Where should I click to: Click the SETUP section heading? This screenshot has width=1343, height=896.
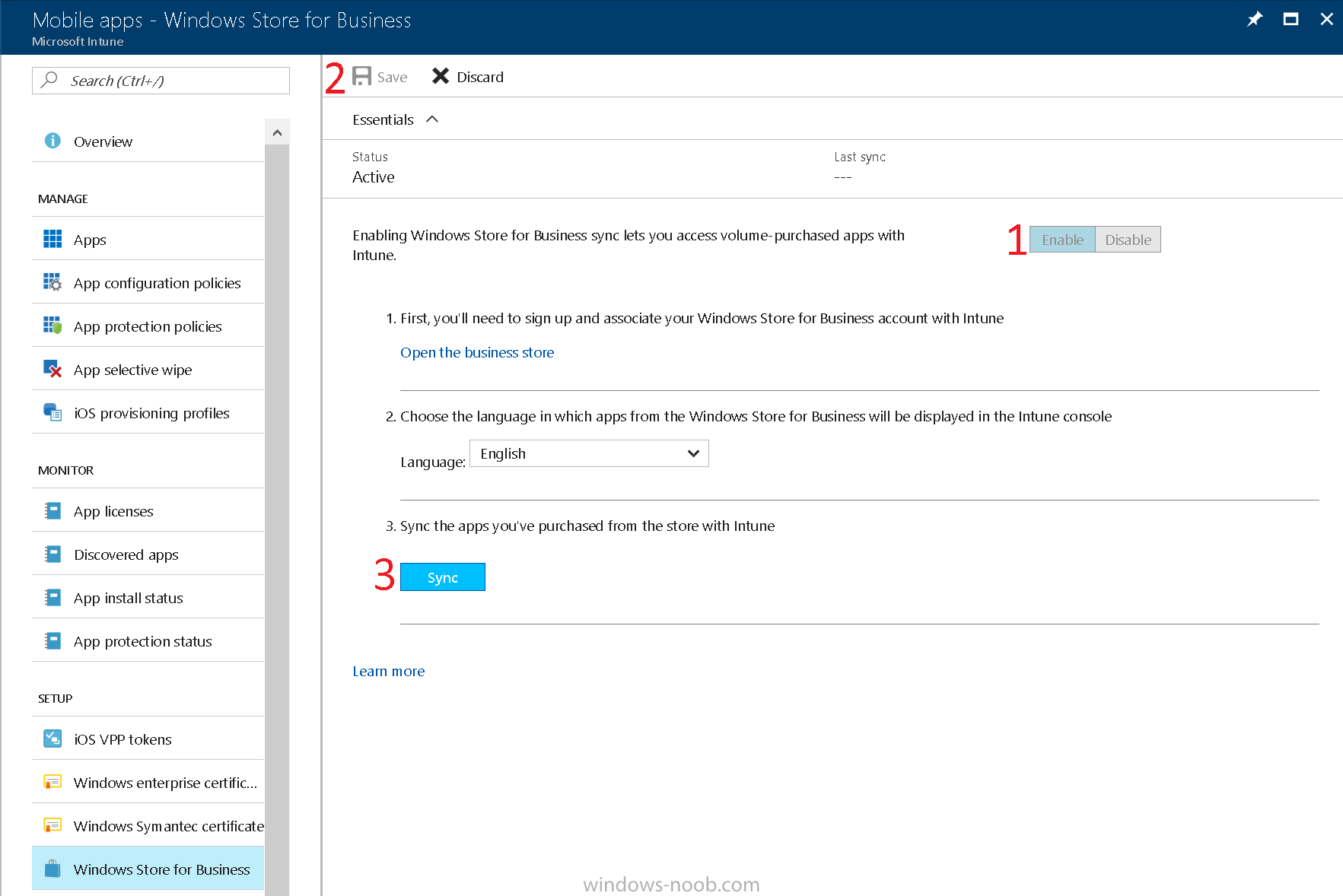pos(55,698)
